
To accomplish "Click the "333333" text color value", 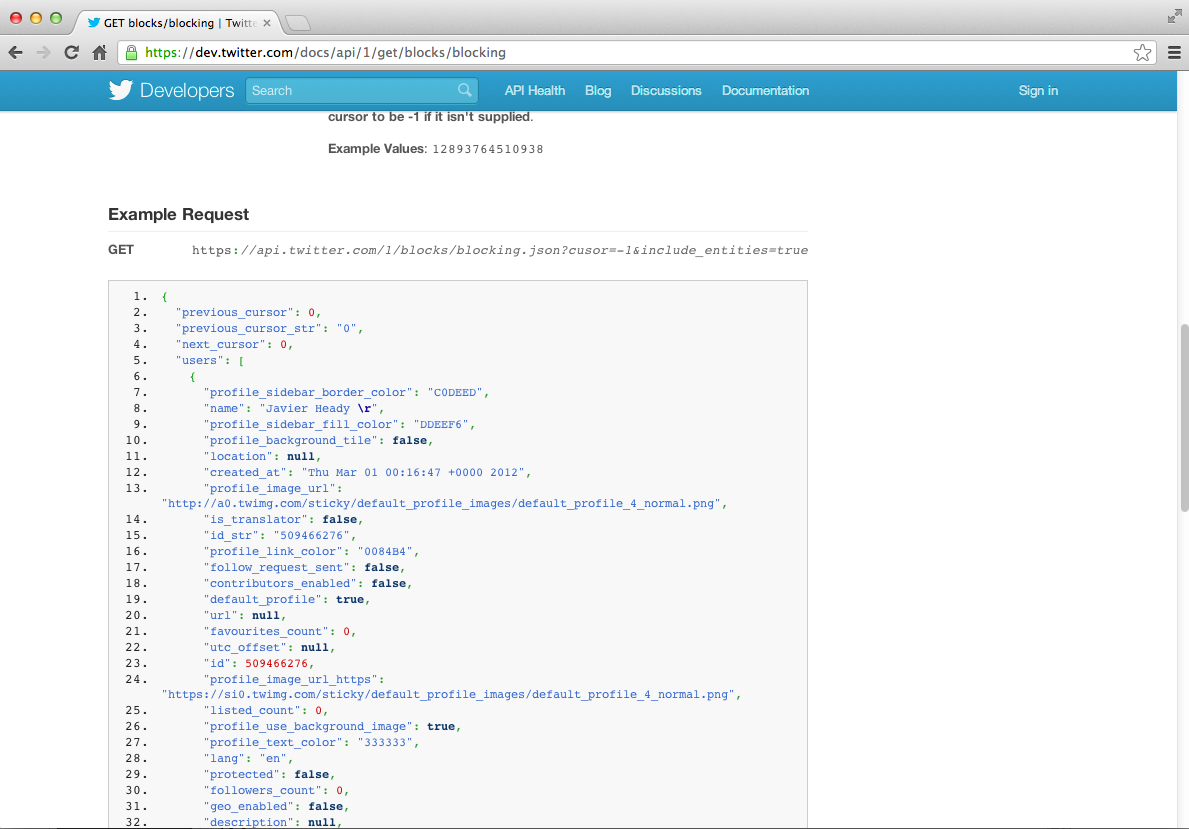I will [385, 742].
